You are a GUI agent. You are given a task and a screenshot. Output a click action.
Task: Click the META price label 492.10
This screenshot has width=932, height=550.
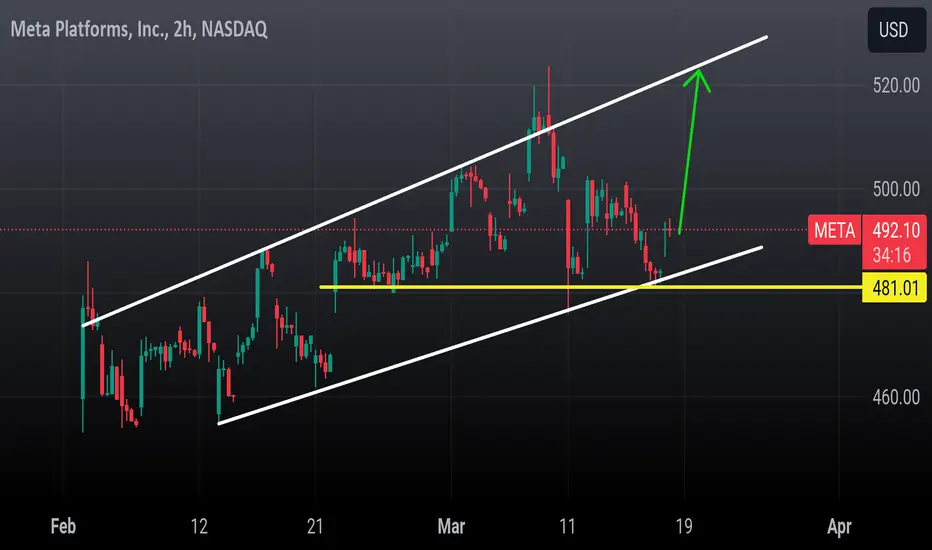pyautogui.click(x=896, y=230)
